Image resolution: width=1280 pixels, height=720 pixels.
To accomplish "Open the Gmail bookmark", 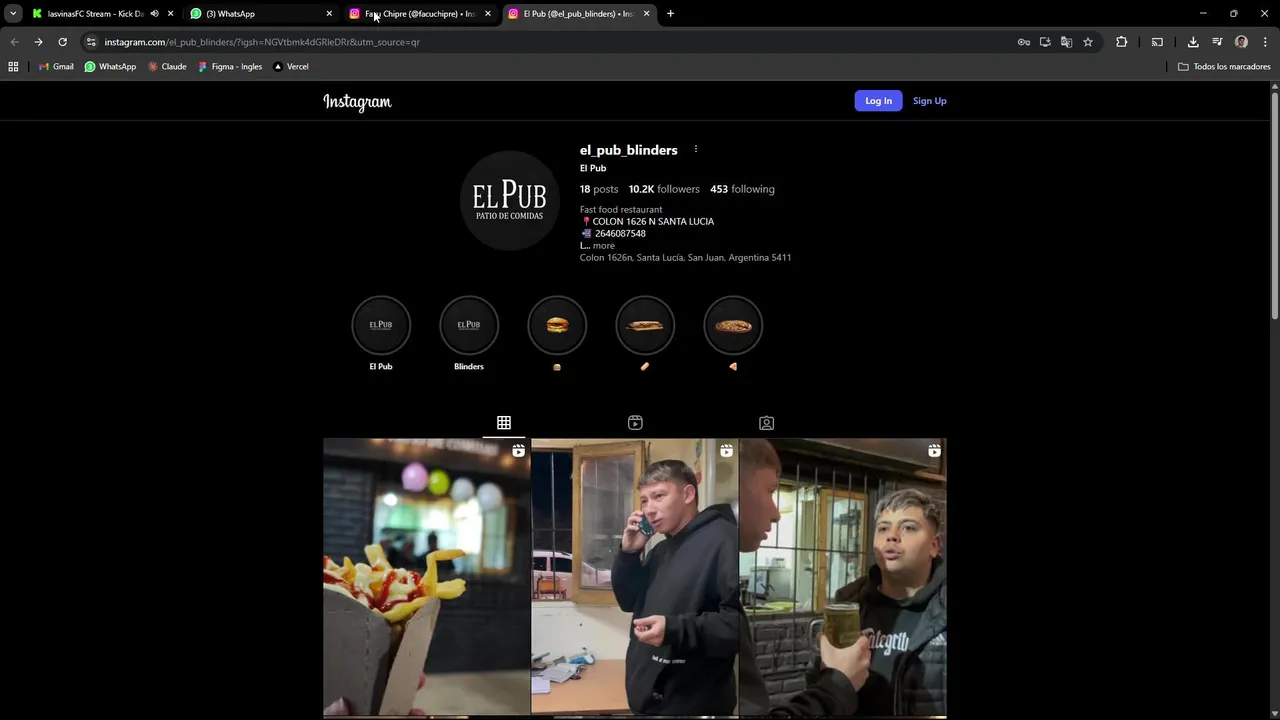I will tap(56, 67).
